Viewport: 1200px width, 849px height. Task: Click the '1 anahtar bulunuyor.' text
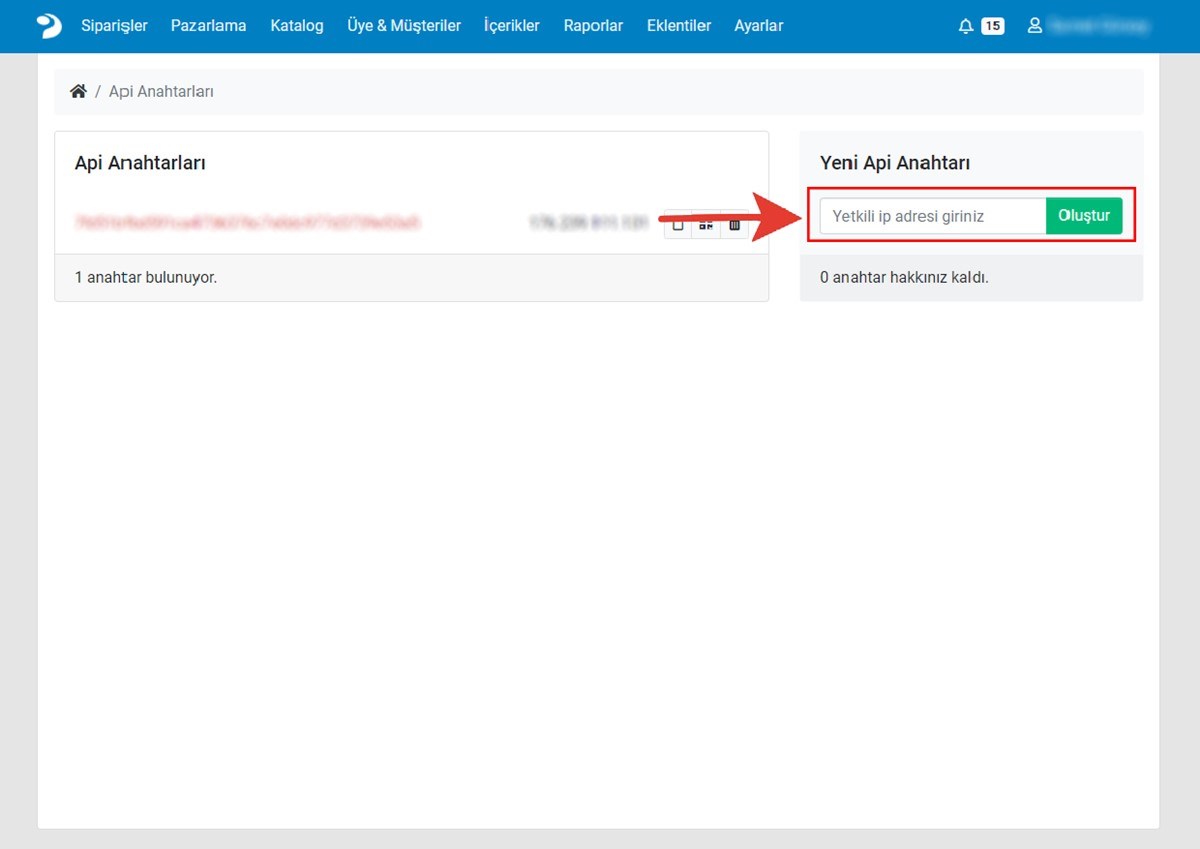pyautogui.click(x=146, y=277)
